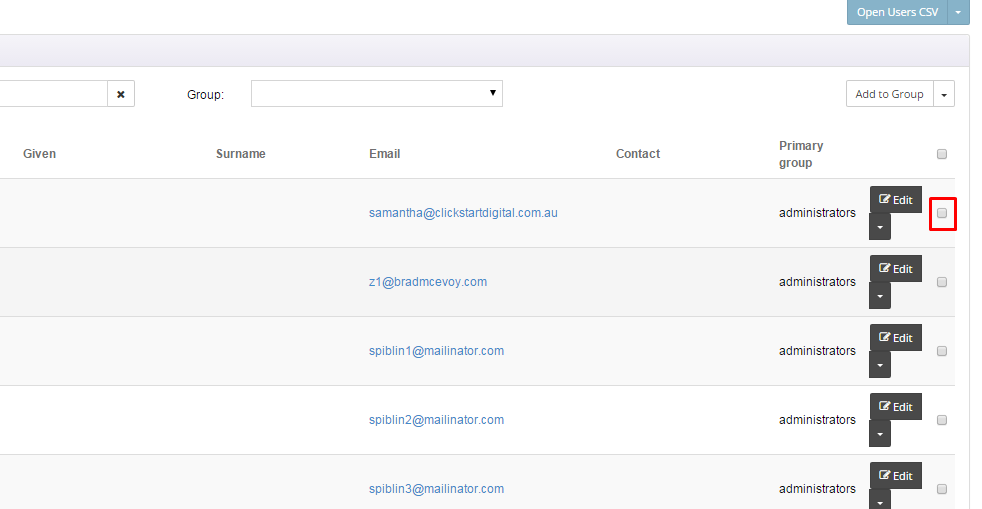982x509 pixels.
Task: Clear the search field with the x icon
Action: click(x=121, y=94)
